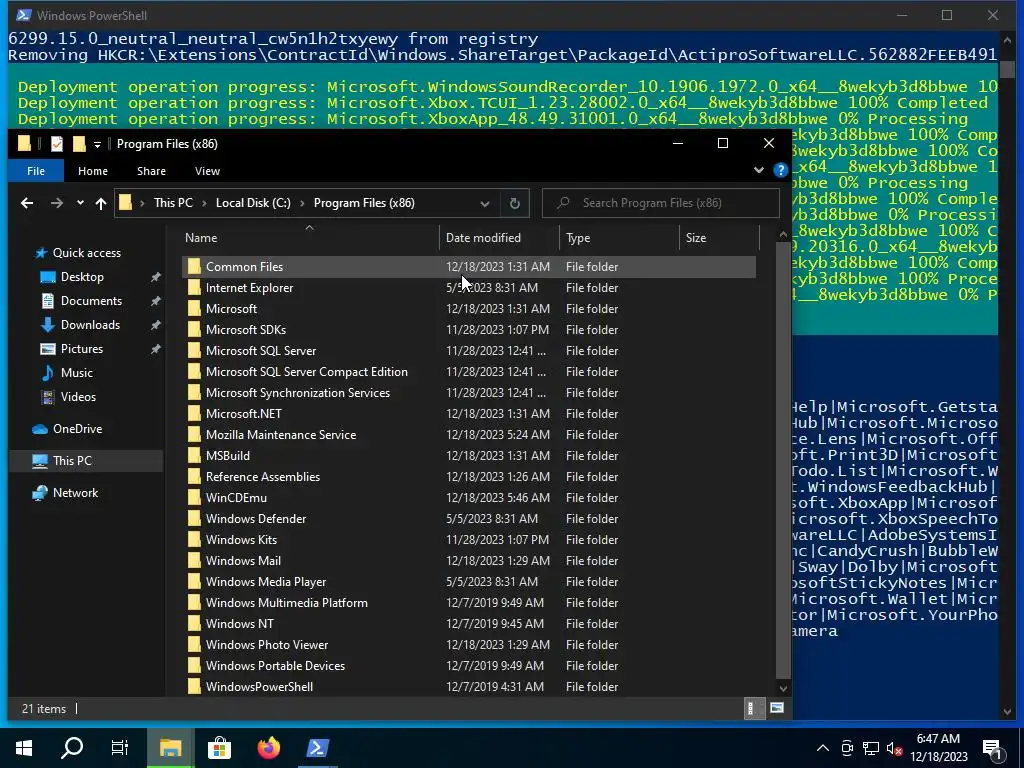Select the Common Files folder
This screenshot has width=1024, height=768.
click(468, 266)
